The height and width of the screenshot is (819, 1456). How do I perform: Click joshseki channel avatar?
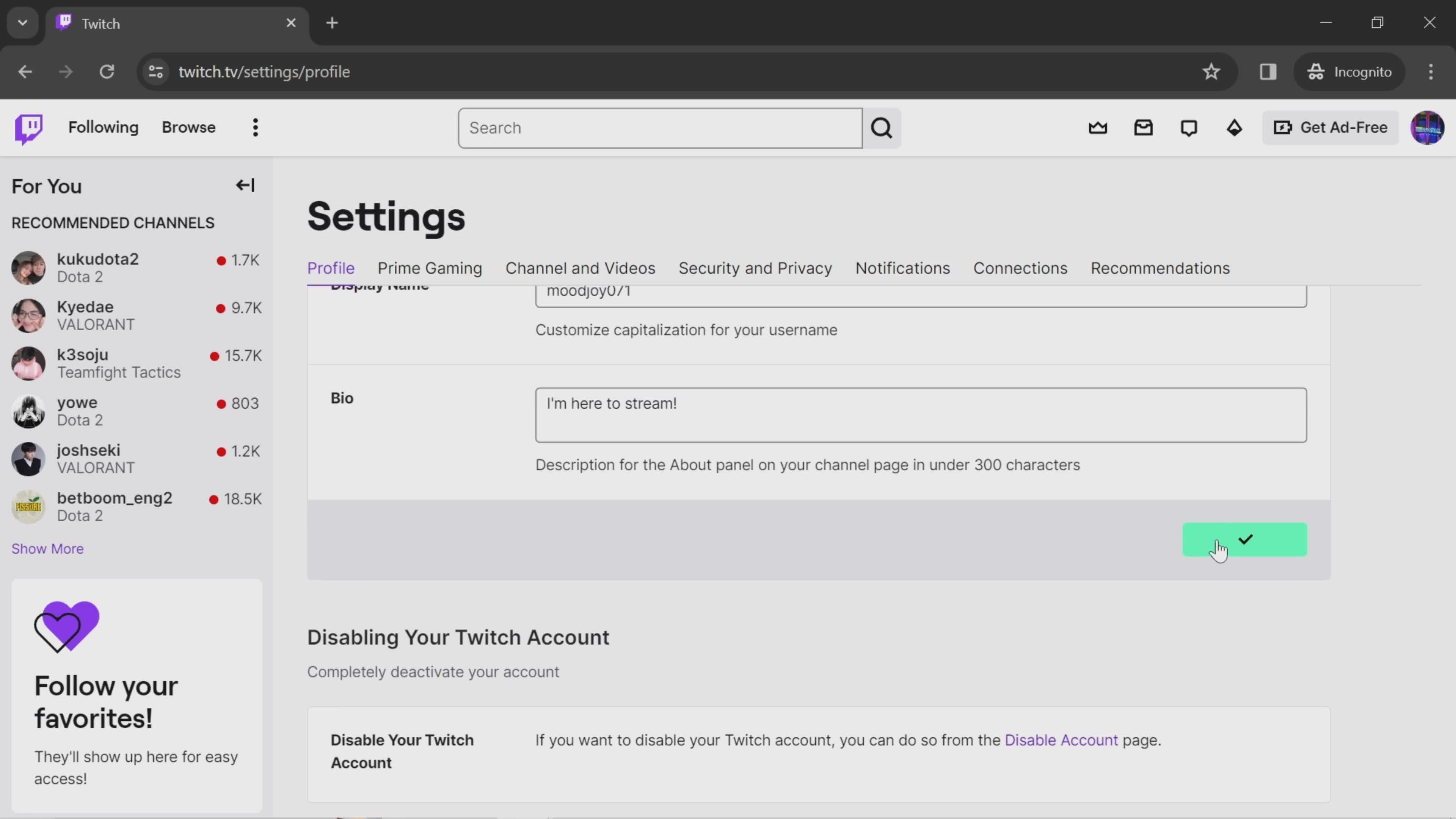[x=28, y=459]
